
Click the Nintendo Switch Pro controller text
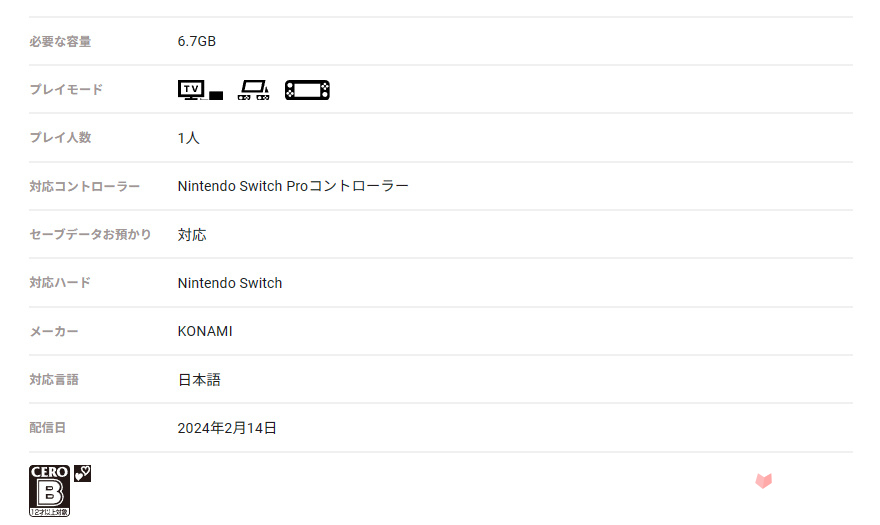click(x=293, y=186)
